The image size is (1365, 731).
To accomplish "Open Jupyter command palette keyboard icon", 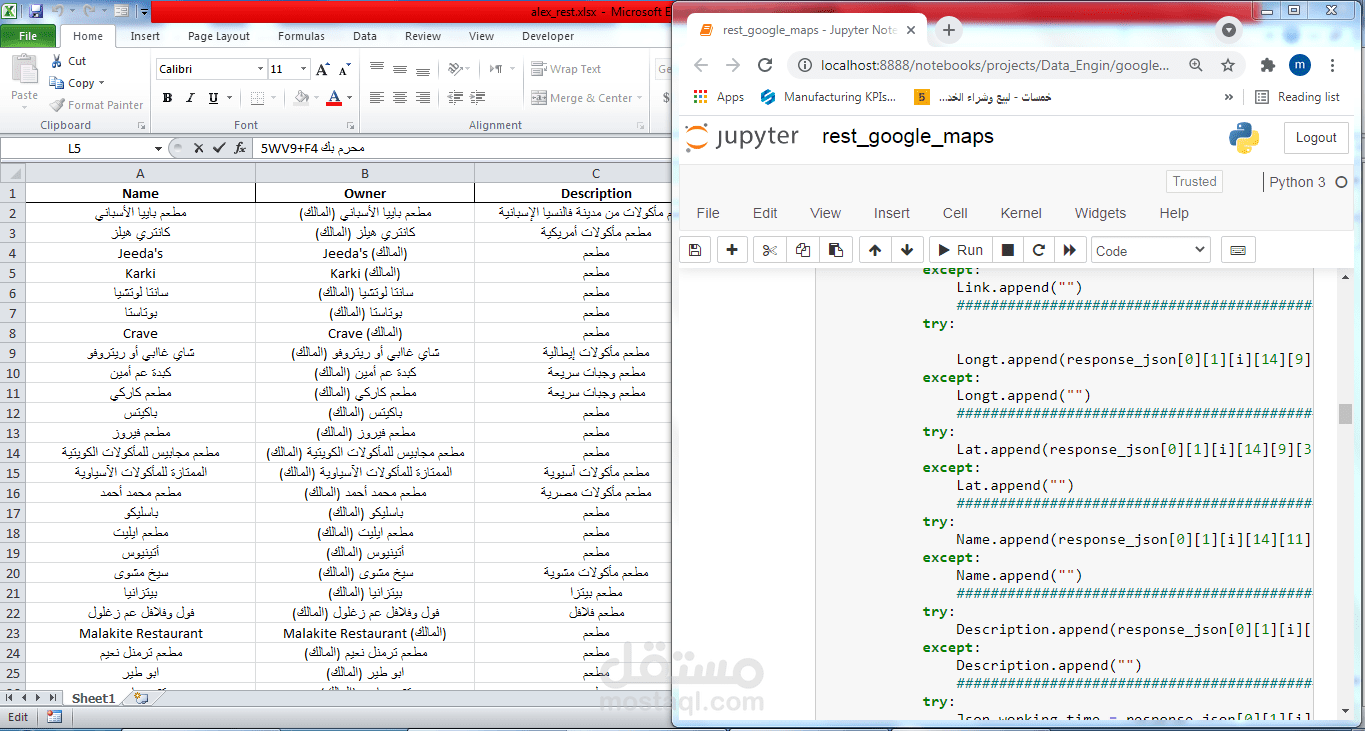I will tap(1238, 250).
